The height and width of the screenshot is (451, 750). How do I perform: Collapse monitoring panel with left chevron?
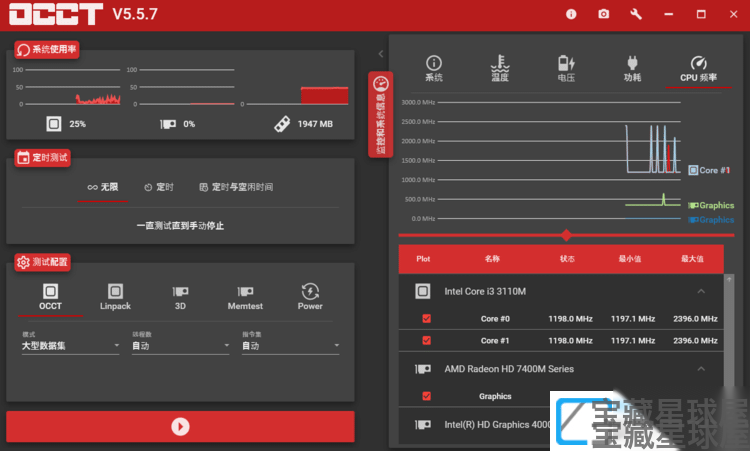click(x=381, y=54)
